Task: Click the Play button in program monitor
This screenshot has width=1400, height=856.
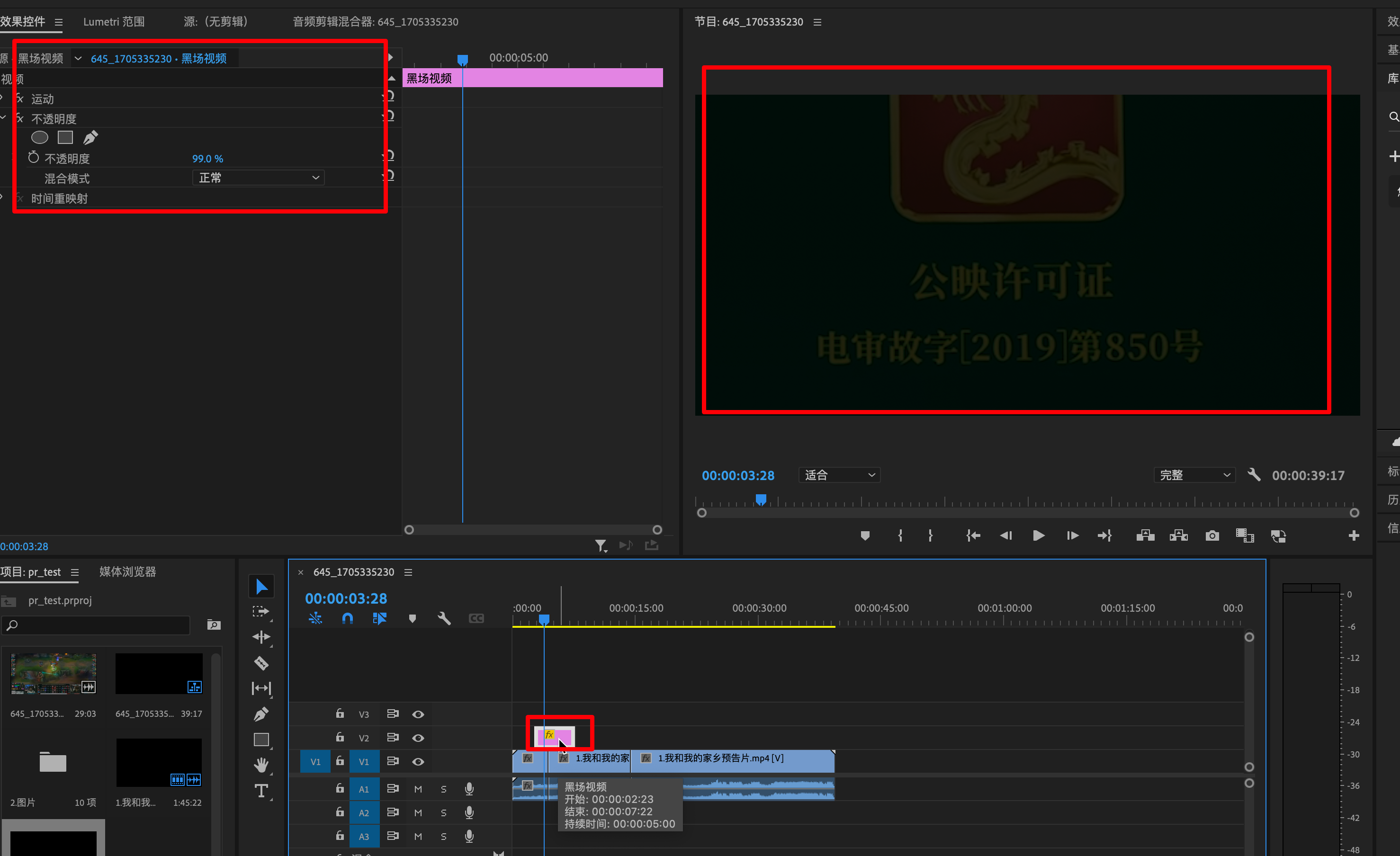Action: tap(1039, 535)
